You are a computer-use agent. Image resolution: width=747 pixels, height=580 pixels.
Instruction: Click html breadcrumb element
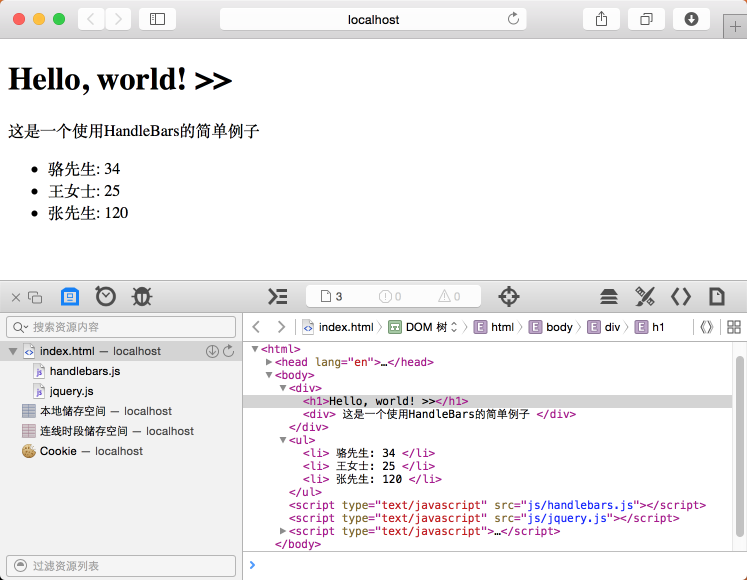coord(494,327)
